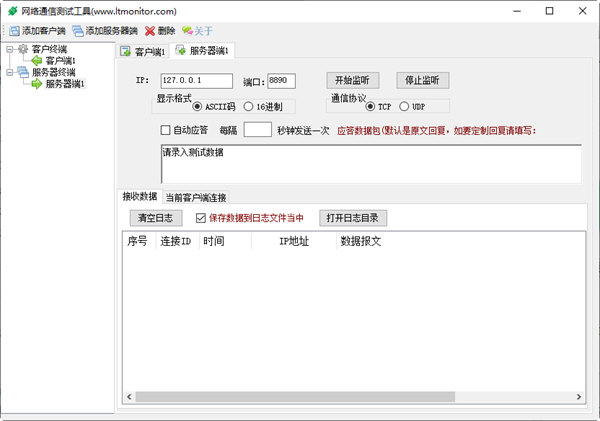
Task: Choose the UDP protocol radio button
Action: (x=404, y=106)
